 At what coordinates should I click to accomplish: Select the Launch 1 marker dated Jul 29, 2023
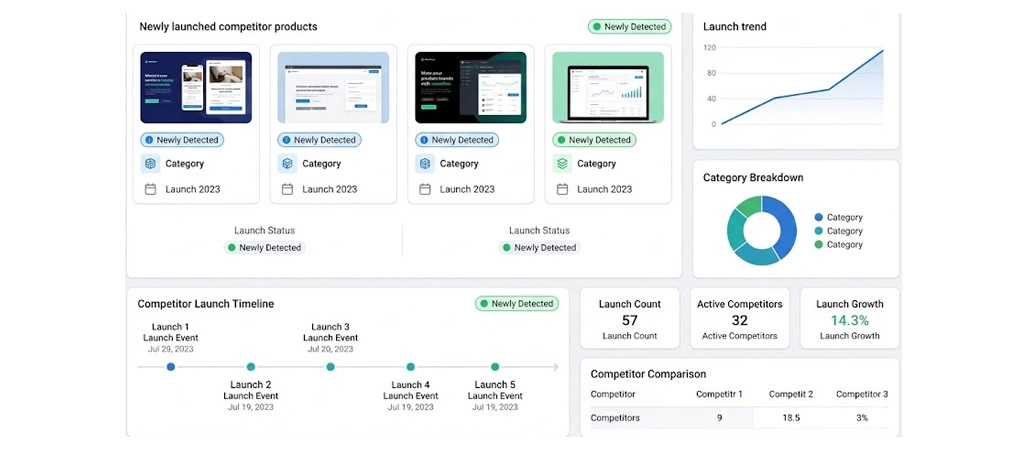(171, 367)
